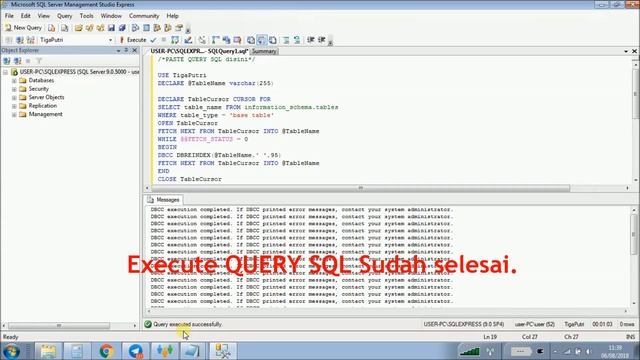
Task: Toggle Include Client Statistics
Action: (227, 40)
